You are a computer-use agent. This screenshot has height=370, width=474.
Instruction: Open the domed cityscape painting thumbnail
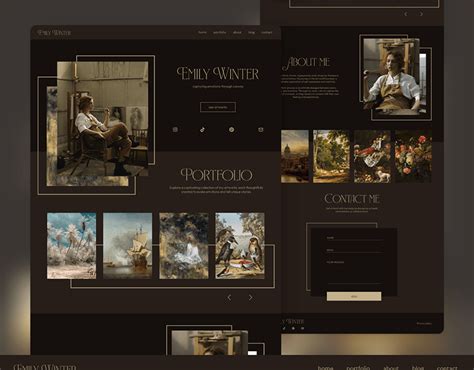pos(295,156)
